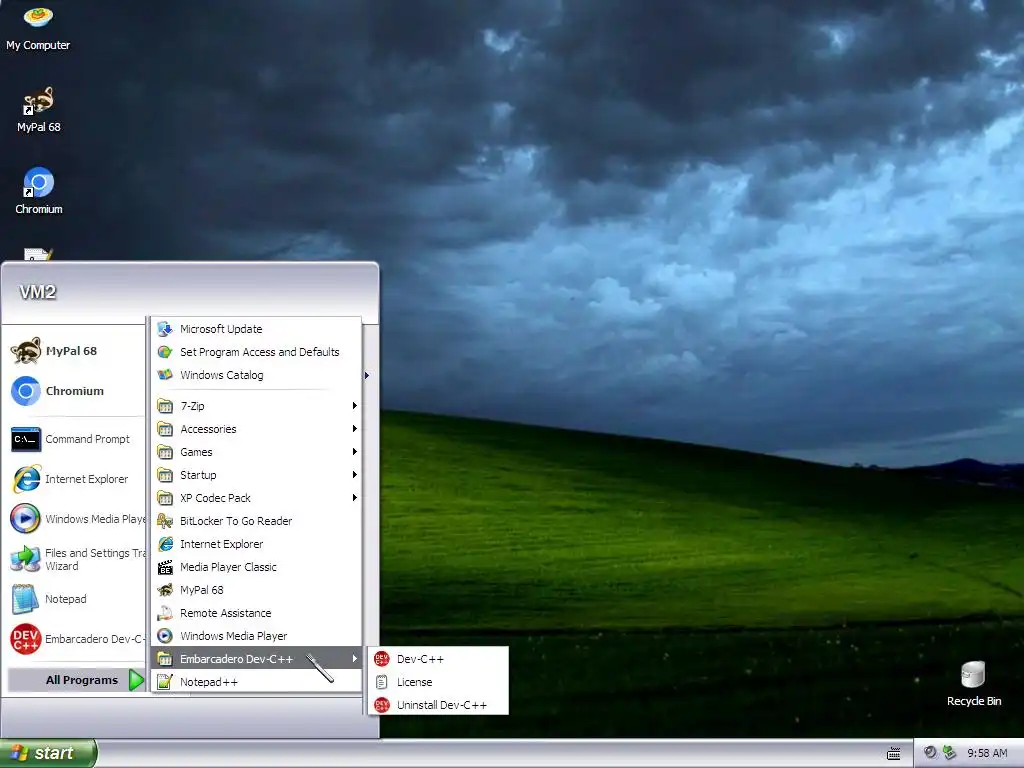Launch Media Player Classic

[257, 567]
